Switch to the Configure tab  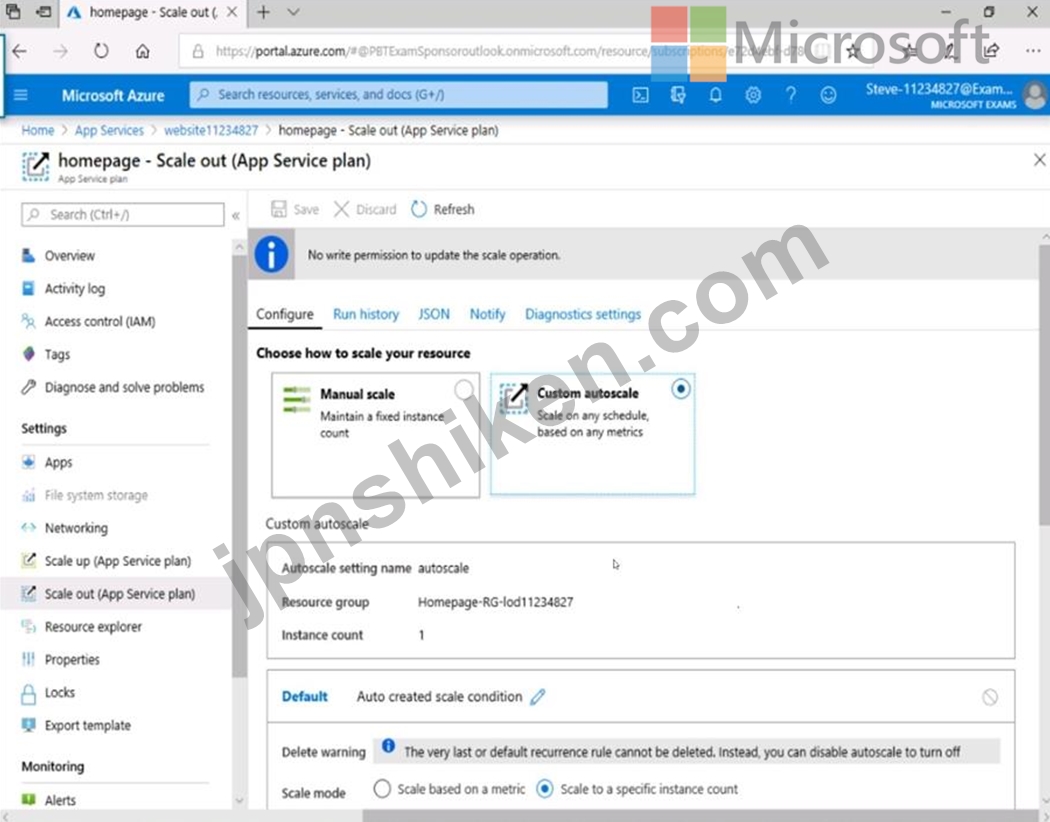pyautogui.click(x=285, y=314)
